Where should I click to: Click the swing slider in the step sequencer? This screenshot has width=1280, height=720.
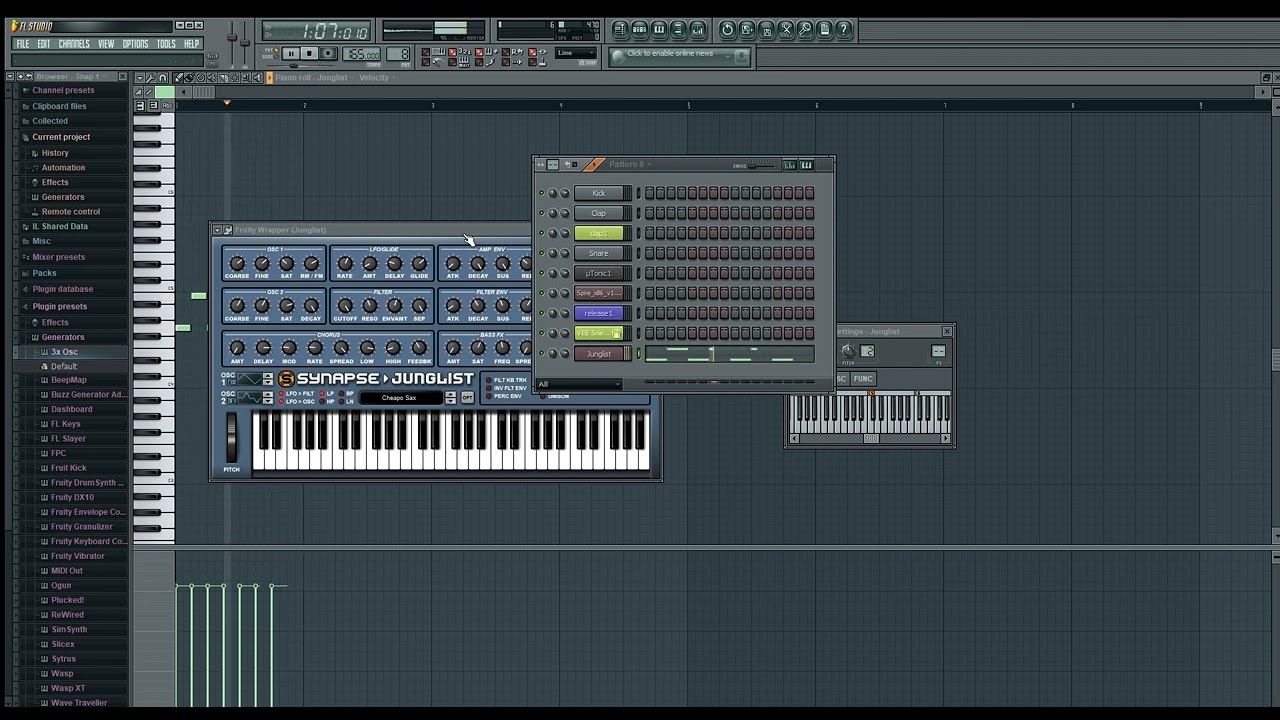(763, 166)
